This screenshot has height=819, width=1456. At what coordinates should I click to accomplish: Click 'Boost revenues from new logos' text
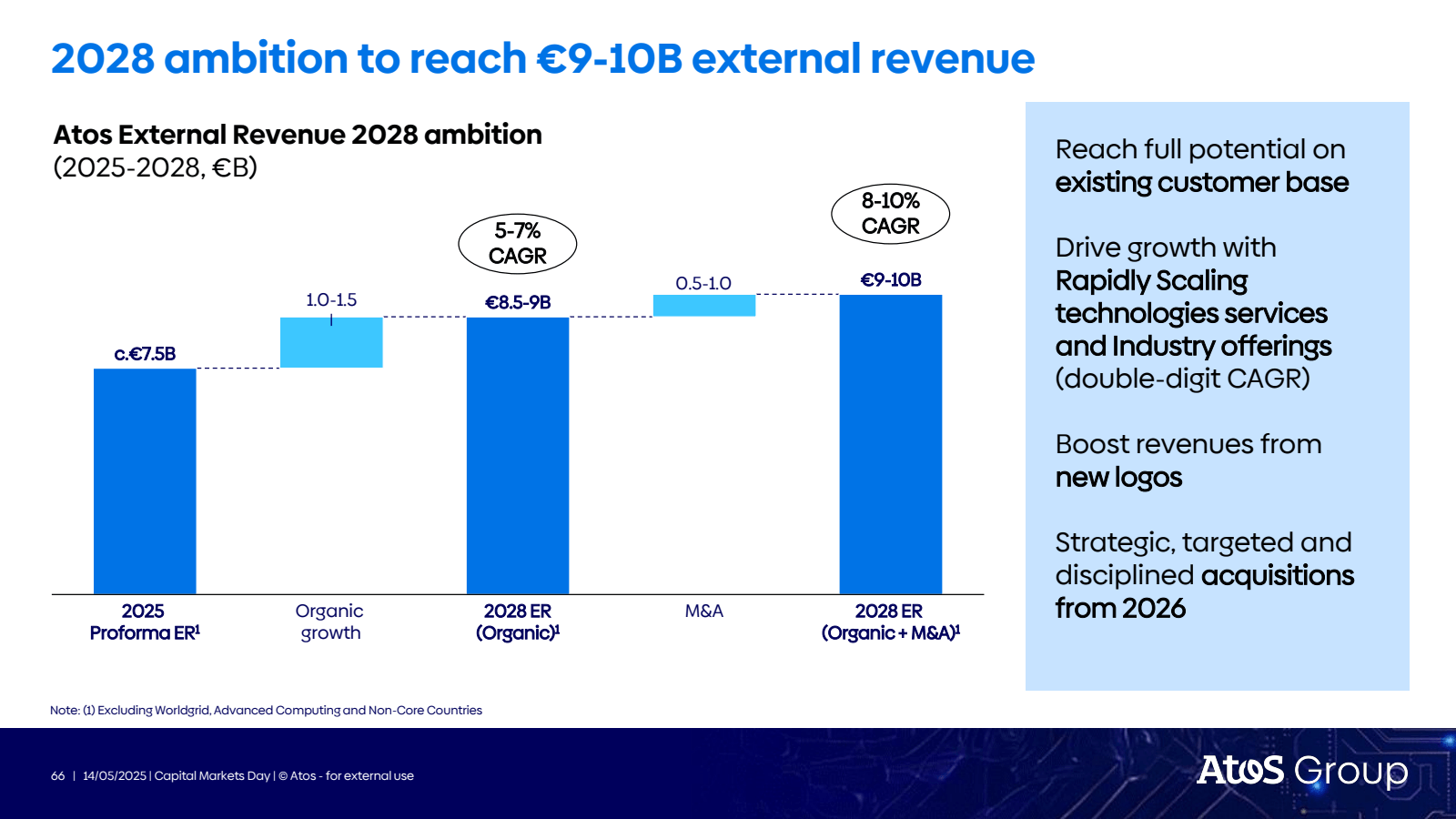[1188, 460]
